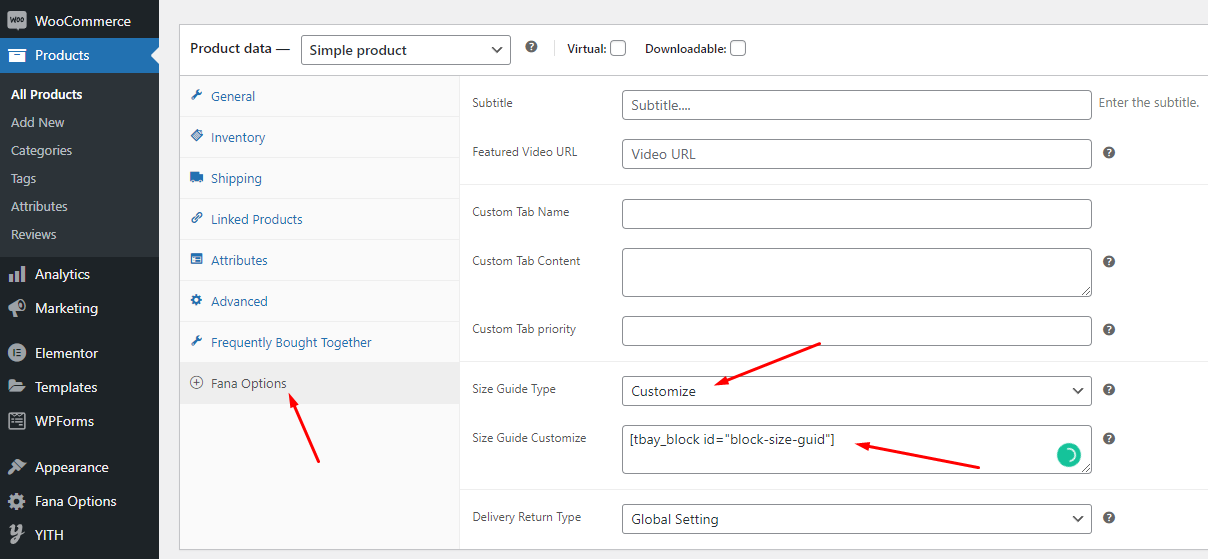Open Delivery Return Type dropdown
This screenshot has height=559, width=1208.
857,519
